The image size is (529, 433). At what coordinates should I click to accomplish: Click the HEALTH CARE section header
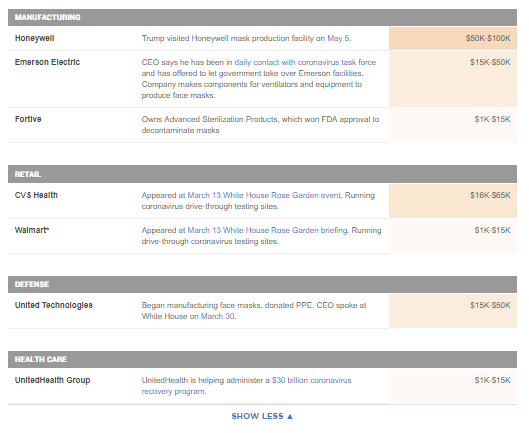tap(262, 359)
